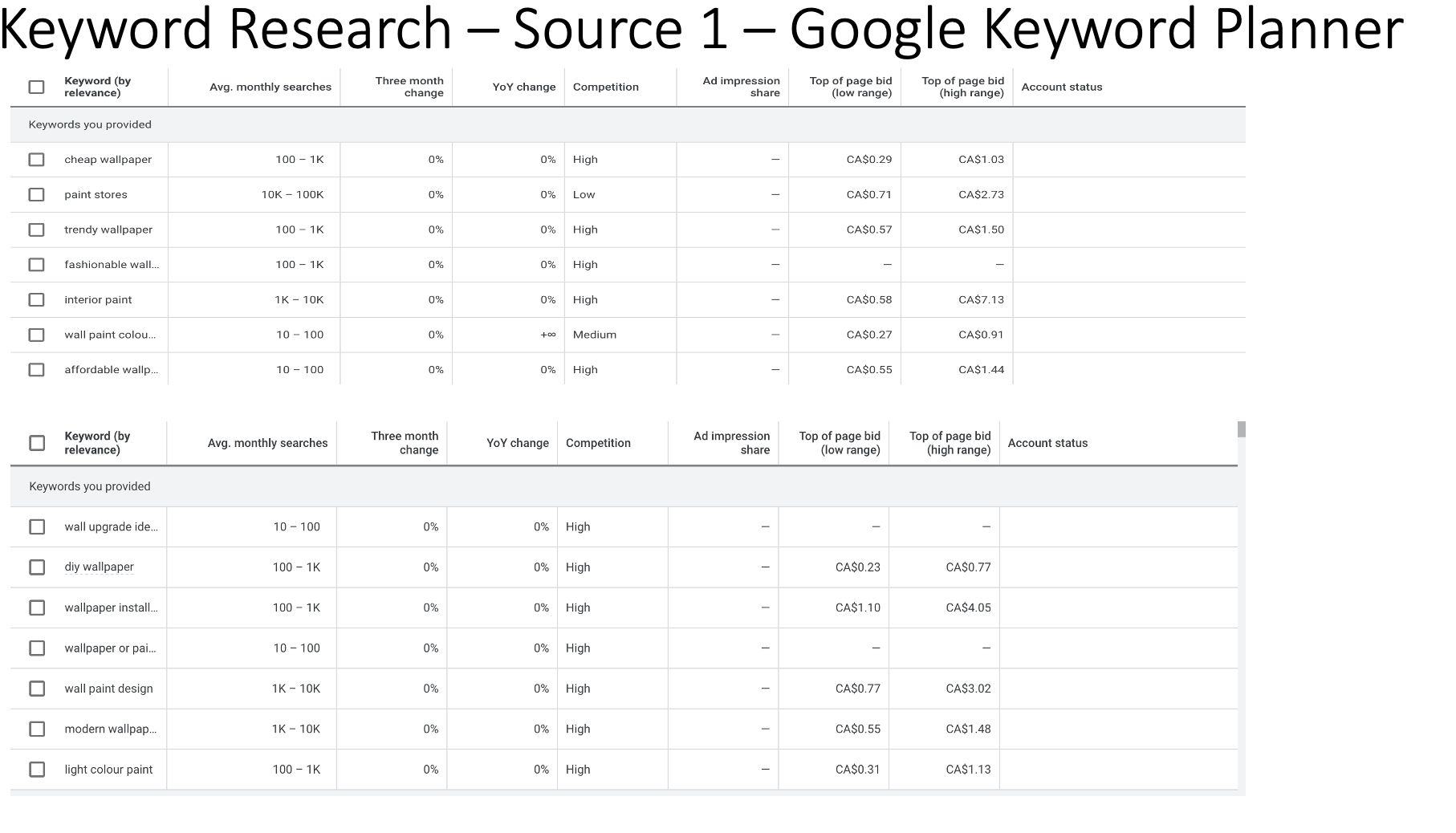Screen dimensions: 1456x833
Task: Check the interior paint keyword checkbox
Action: (36, 300)
